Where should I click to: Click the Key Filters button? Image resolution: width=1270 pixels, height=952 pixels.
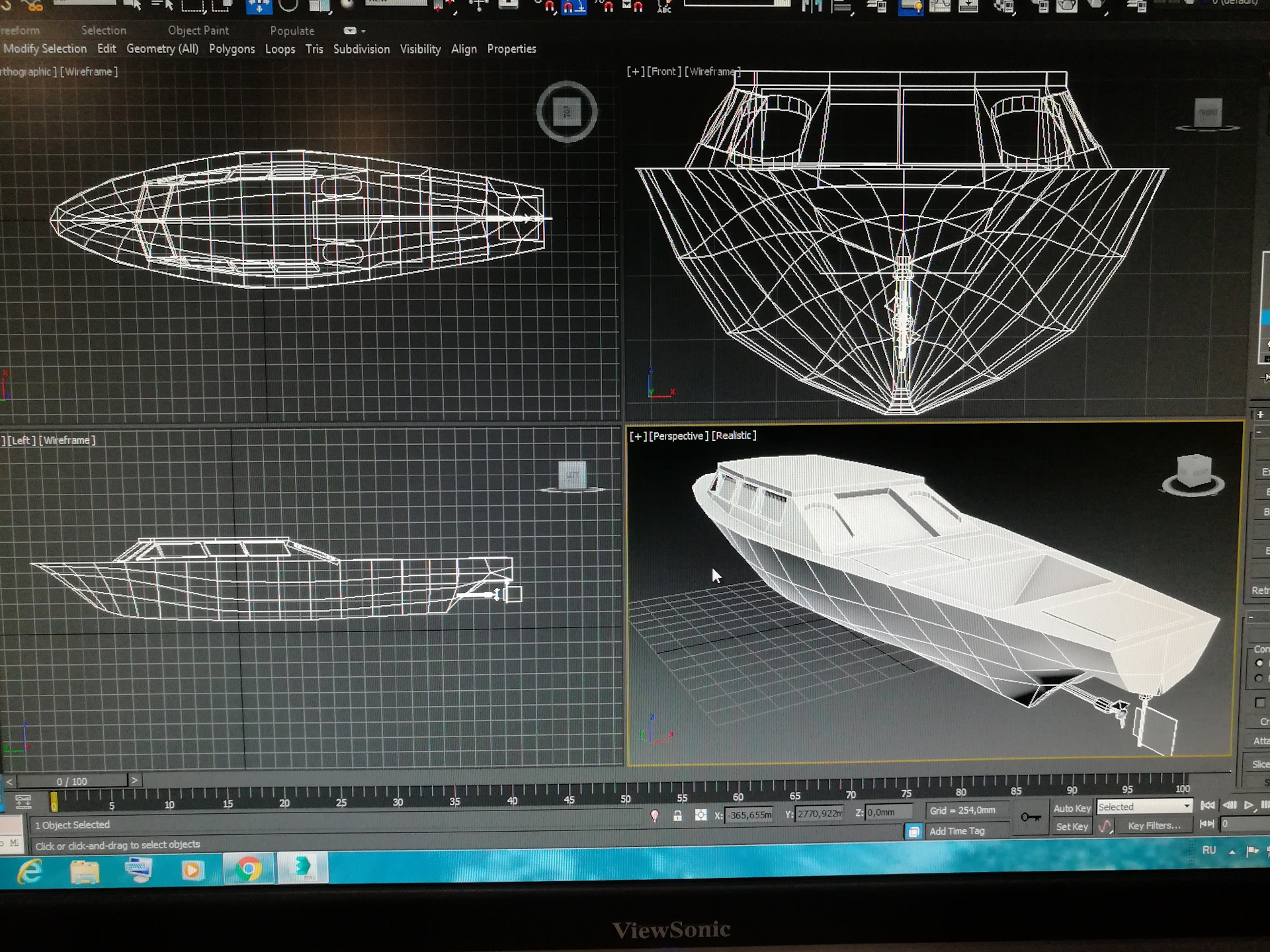coord(1154,825)
